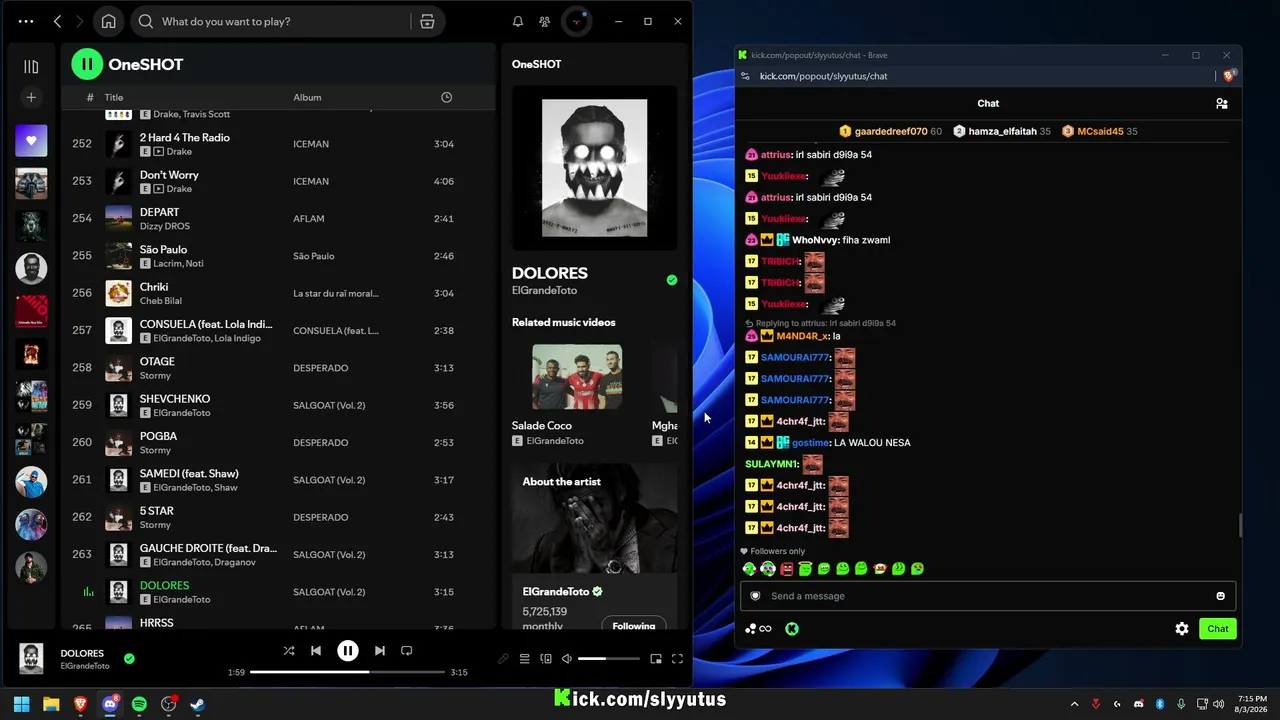Open Steam from the taskbar

coord(198,704)
